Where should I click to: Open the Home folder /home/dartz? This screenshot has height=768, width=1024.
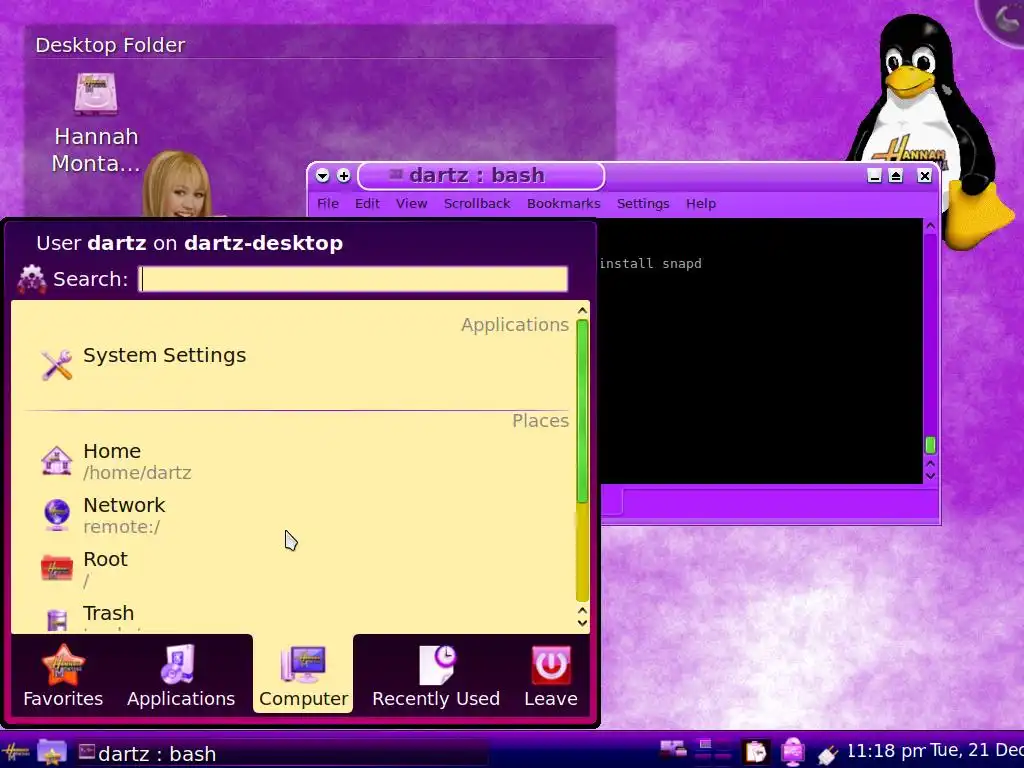pos(294,461)
